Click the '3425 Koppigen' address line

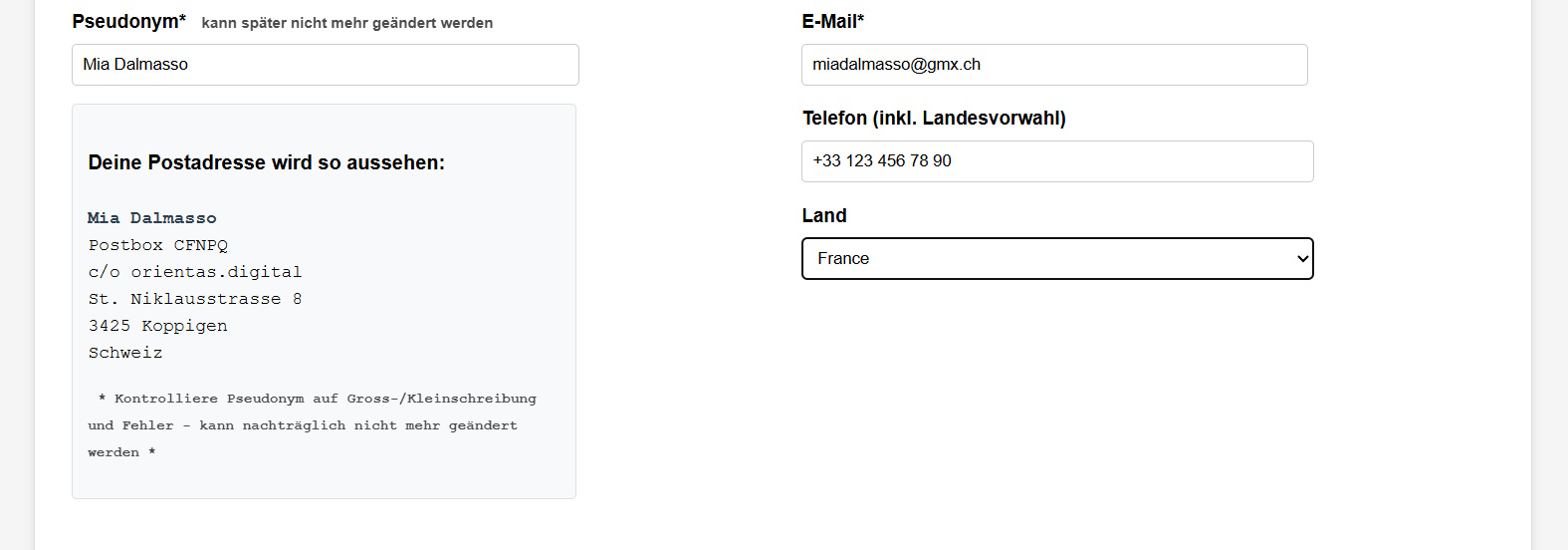pos(157,326)
